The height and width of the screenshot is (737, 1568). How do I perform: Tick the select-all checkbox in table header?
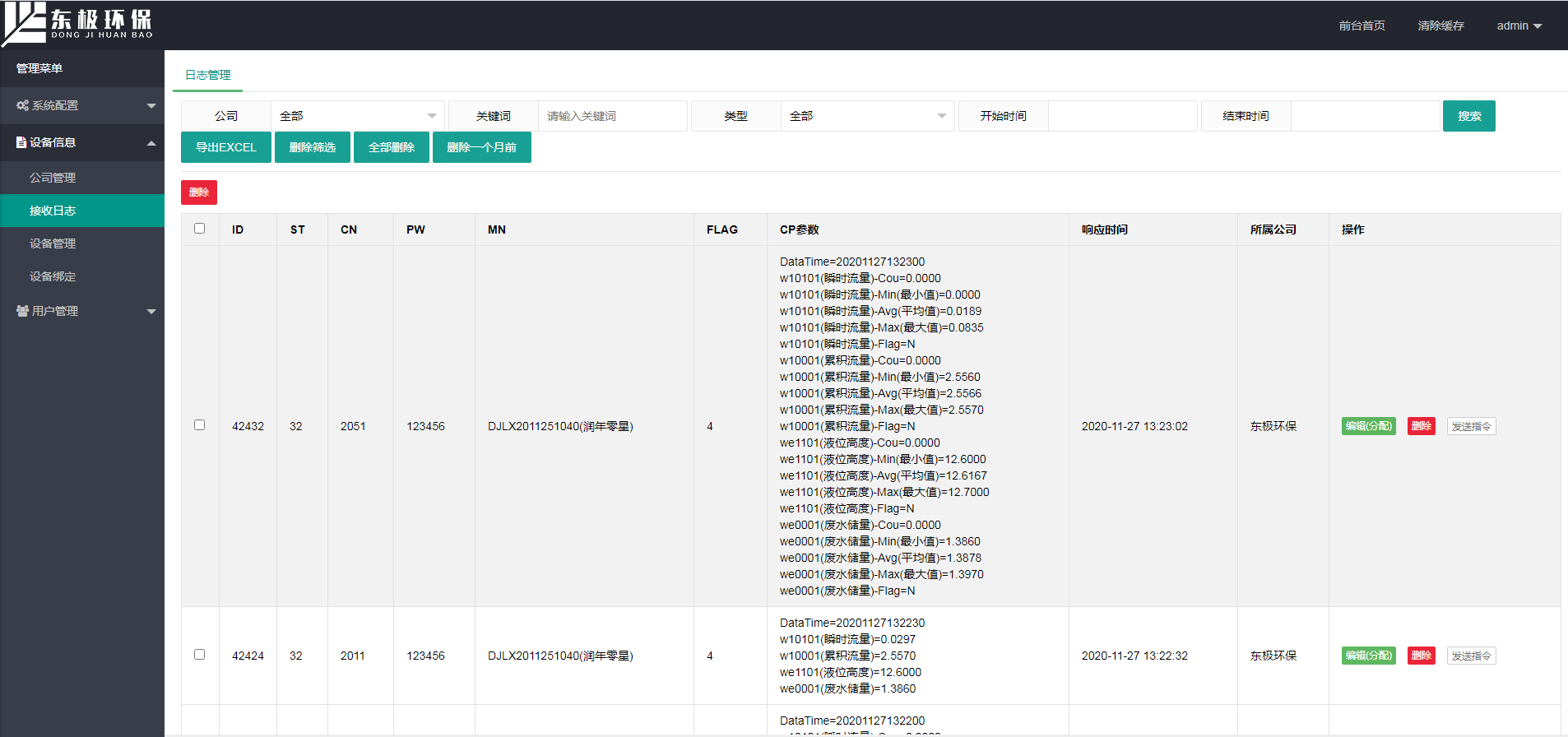coord(199,229)
